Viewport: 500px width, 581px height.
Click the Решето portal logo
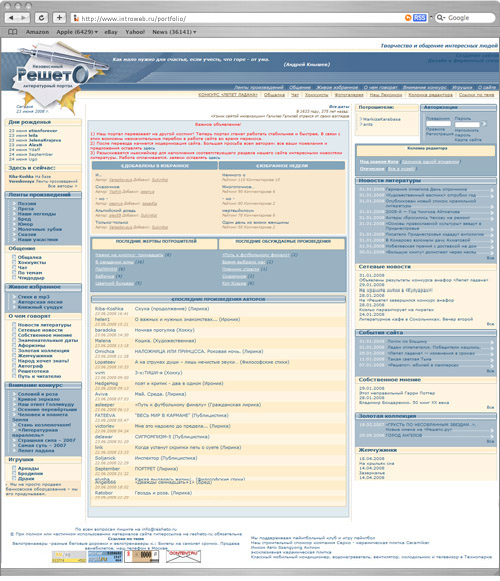point(52,75)
